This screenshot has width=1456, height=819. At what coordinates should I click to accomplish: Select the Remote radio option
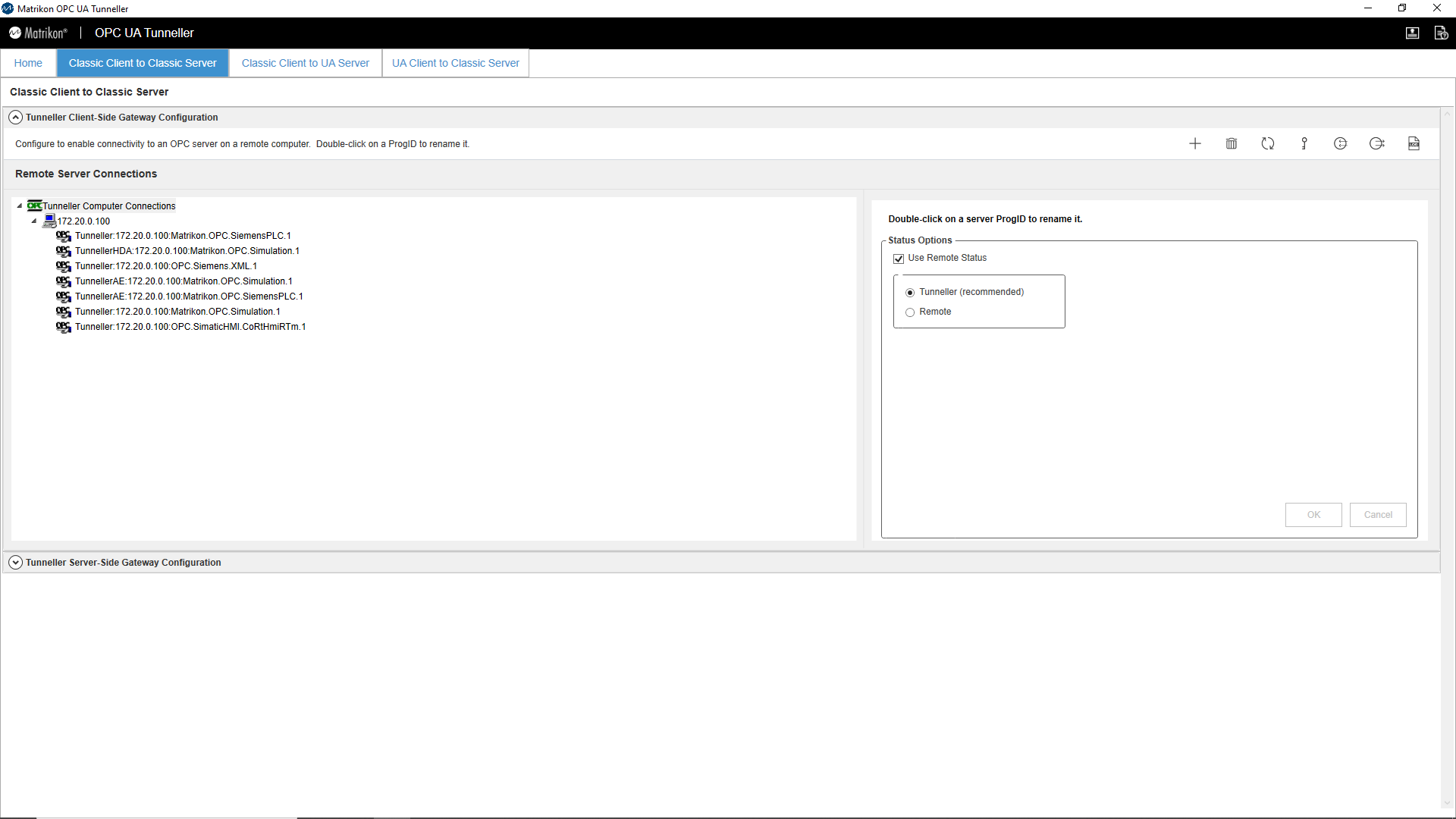pyautogui.click(x=910, y=312)
